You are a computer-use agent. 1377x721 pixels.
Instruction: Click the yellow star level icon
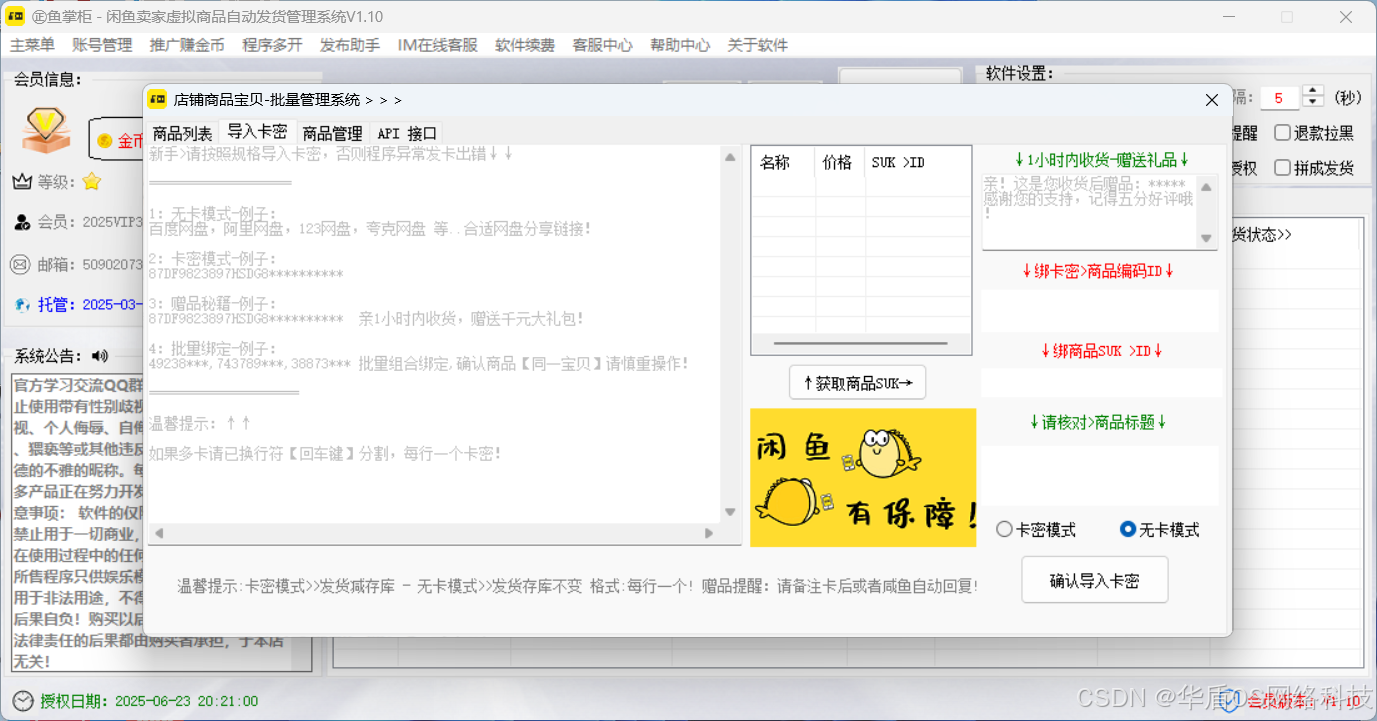[x=92, y=181]
